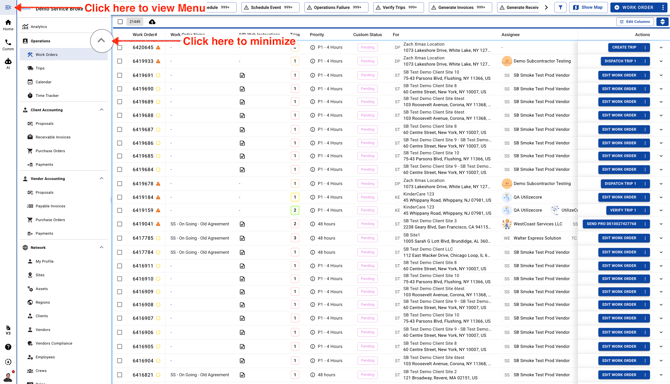Click three-dot menu on the CREATE TRIP button
This screenshot has height=384, width=670.
click(x=645, y=47)
